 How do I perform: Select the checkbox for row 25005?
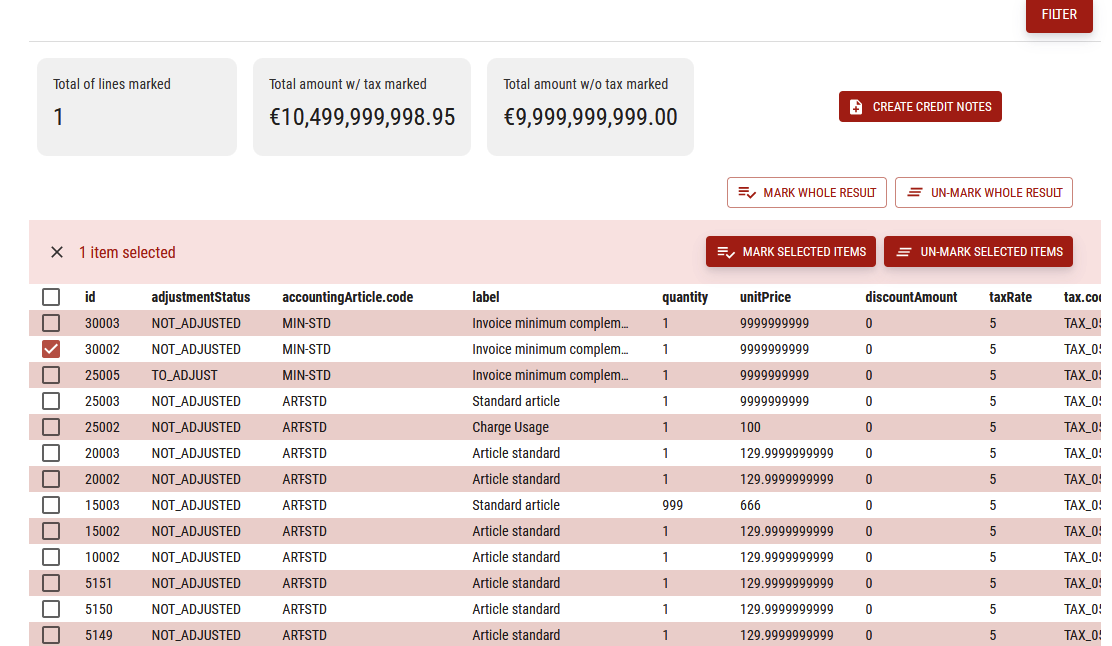pos(51,375)
